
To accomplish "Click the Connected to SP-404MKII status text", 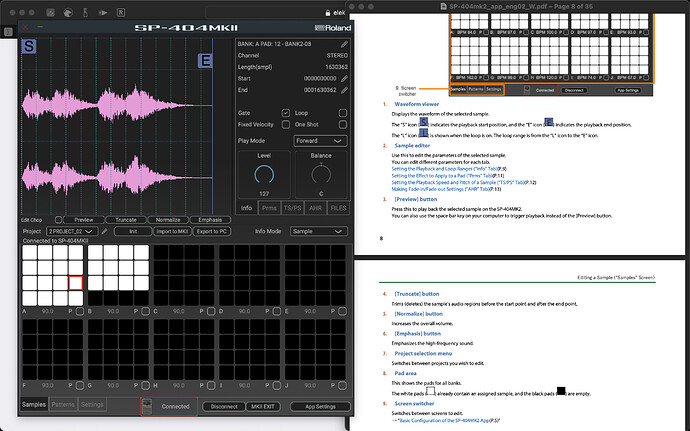I will point(55,241).
